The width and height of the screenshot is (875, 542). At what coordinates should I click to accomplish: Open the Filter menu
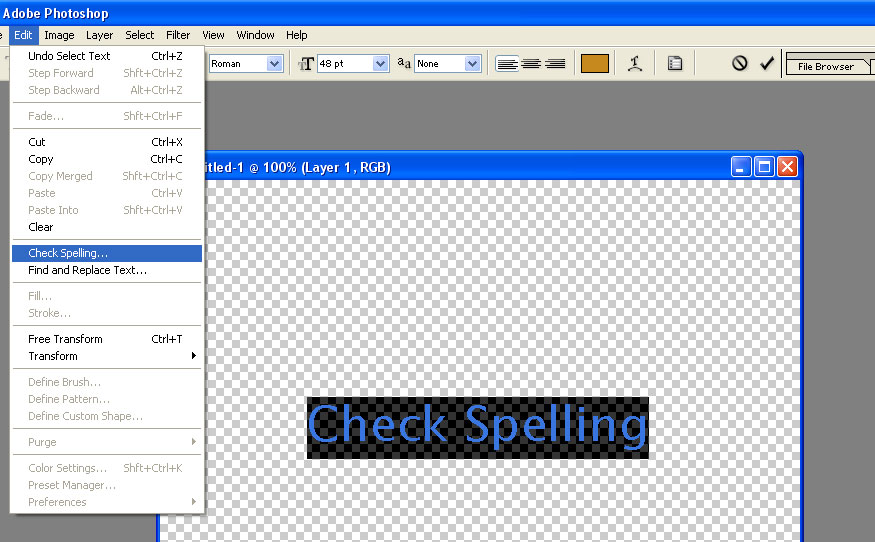(178, 35)
